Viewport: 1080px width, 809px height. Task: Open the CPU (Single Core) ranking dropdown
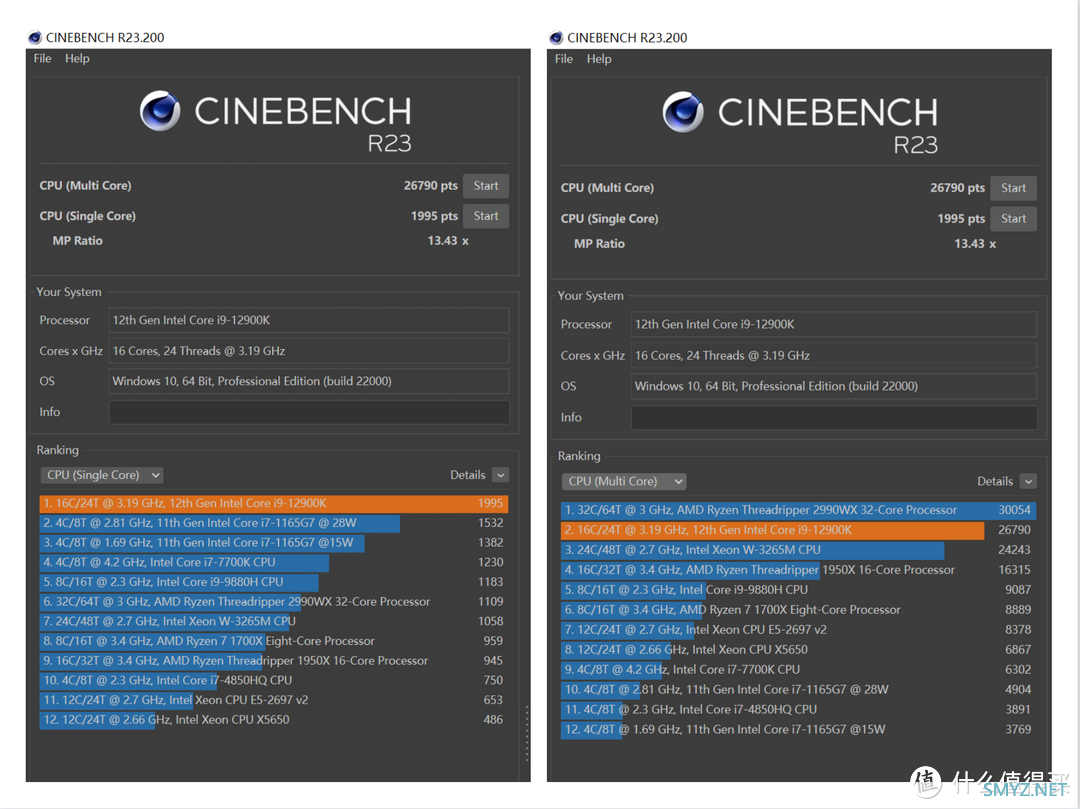[103, 475]
